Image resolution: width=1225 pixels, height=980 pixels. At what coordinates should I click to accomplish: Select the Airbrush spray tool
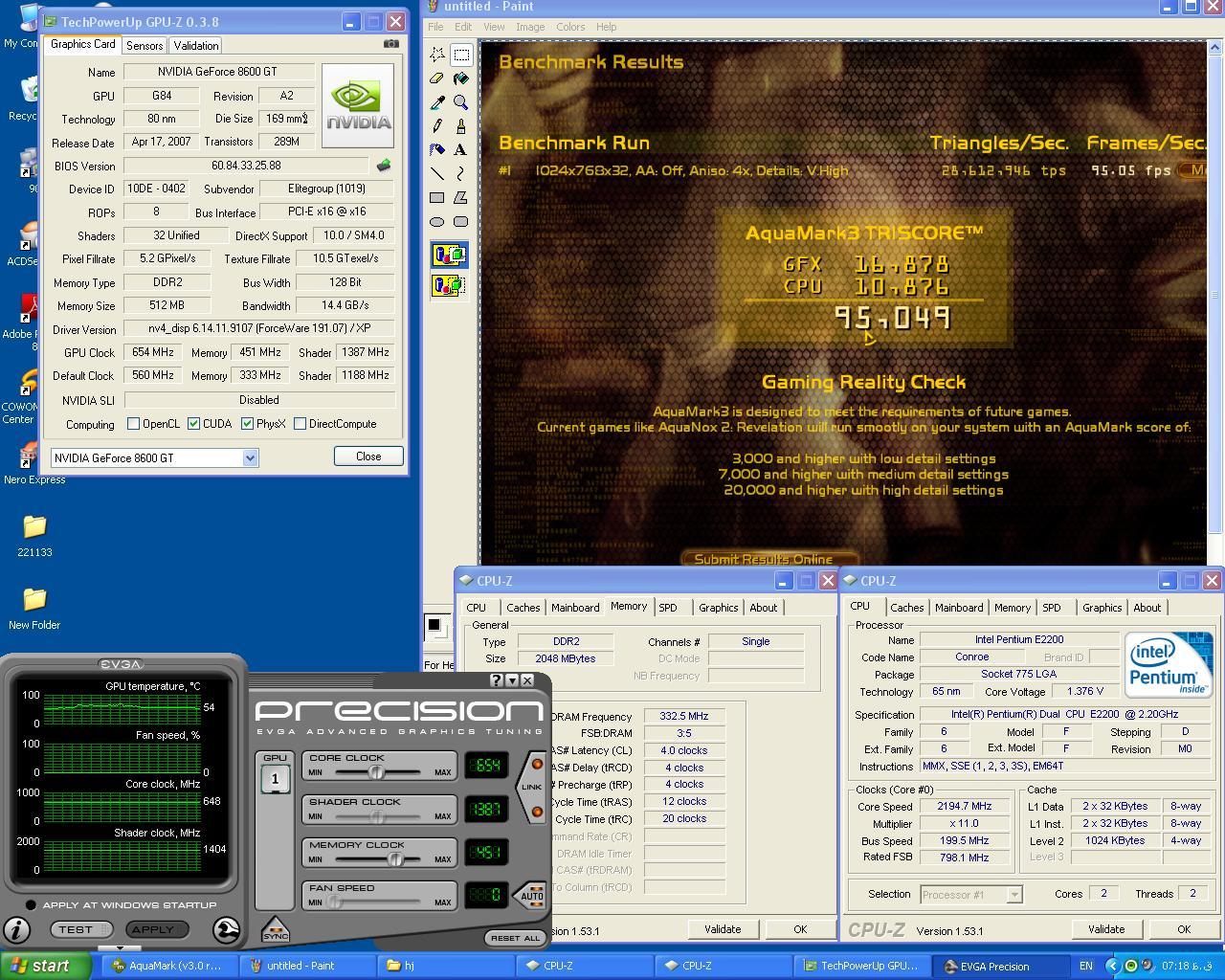(437, 150)
